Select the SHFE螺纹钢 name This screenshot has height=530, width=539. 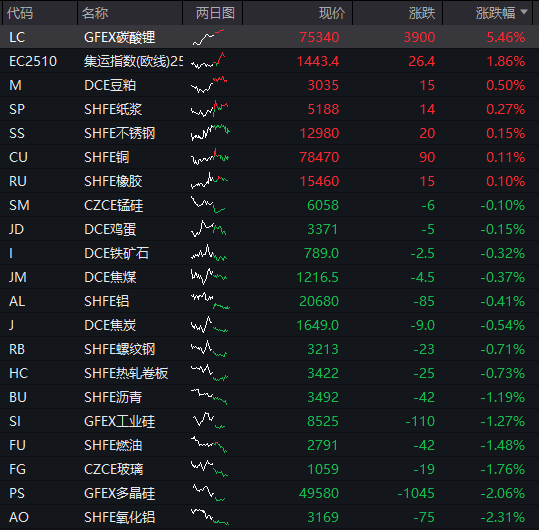(119, 349)
